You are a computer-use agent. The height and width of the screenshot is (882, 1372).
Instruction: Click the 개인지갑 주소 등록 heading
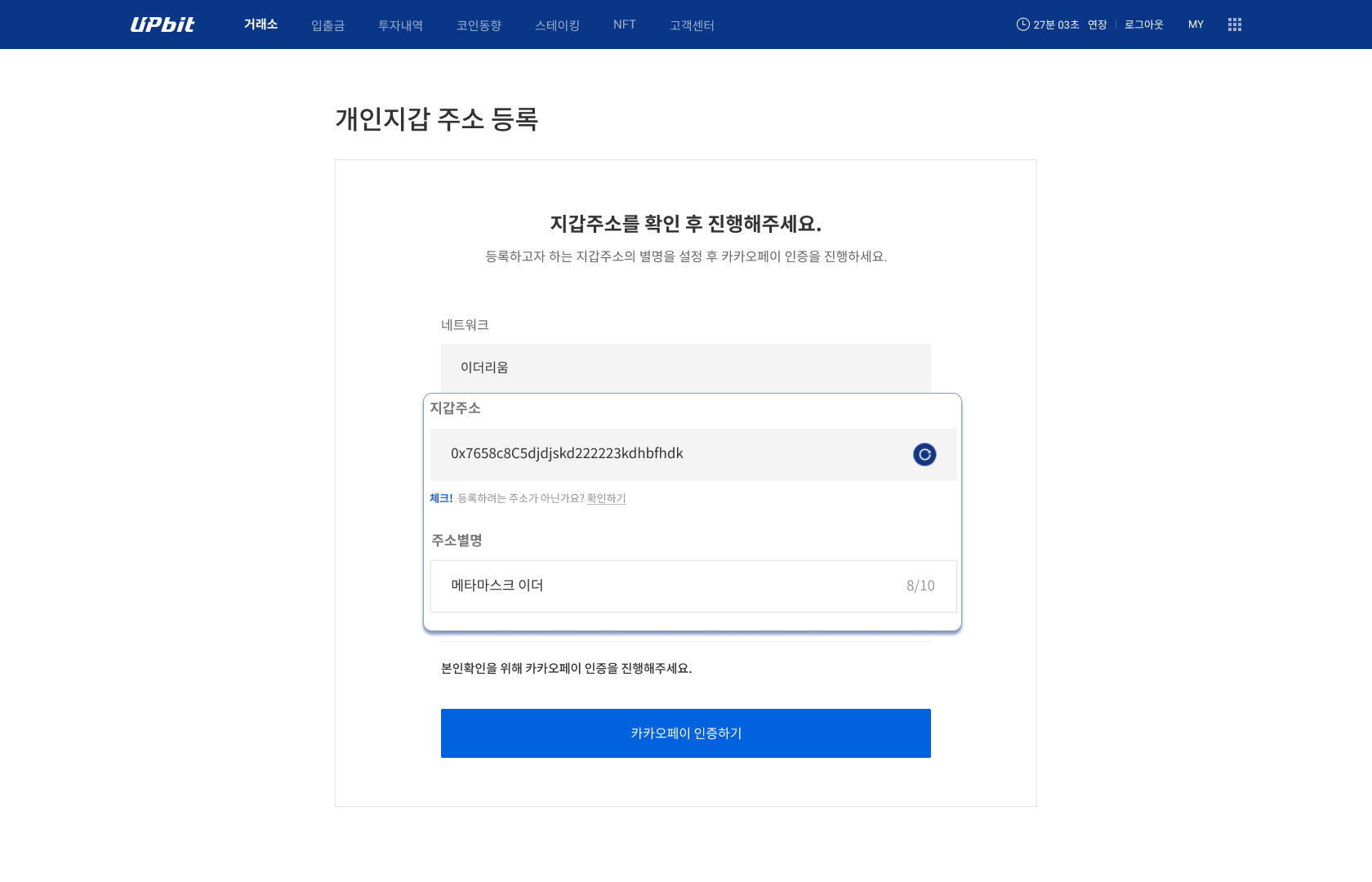[437, 119]
